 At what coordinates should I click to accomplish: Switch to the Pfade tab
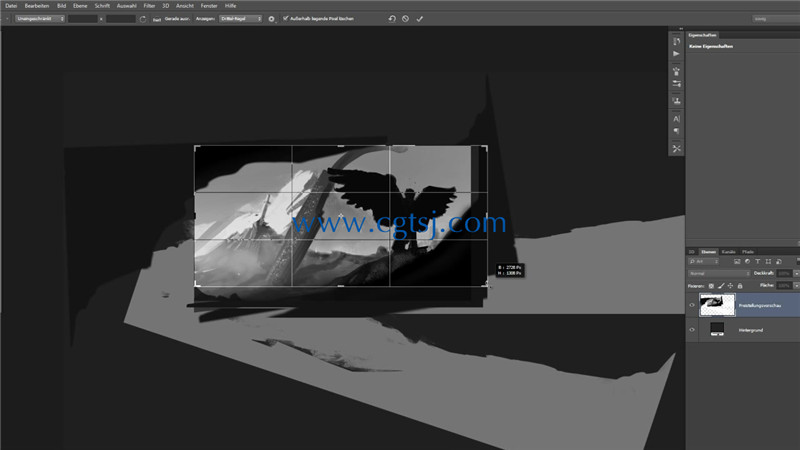[748, 252]
